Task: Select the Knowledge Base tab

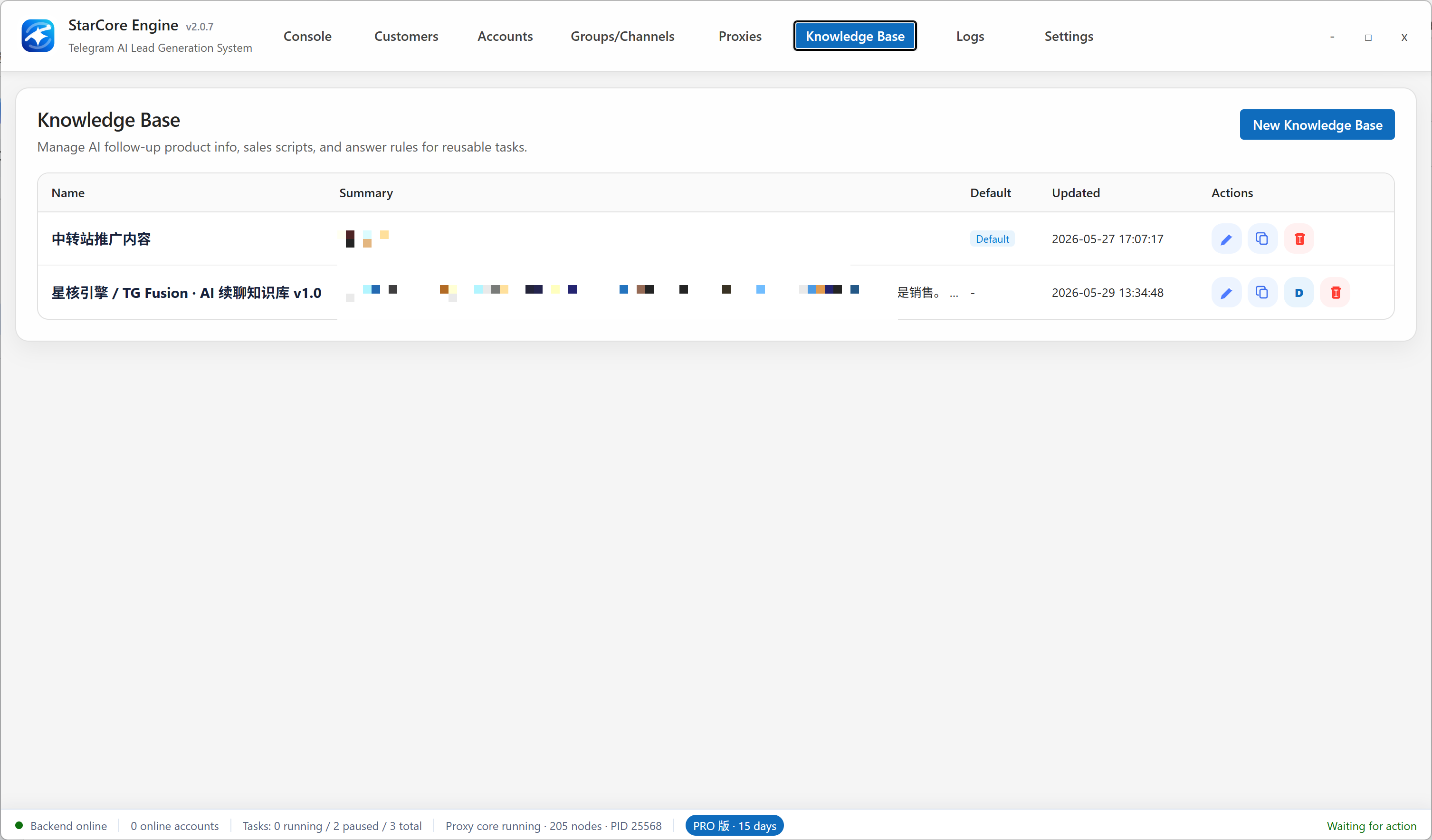Action: pos(855,36)
